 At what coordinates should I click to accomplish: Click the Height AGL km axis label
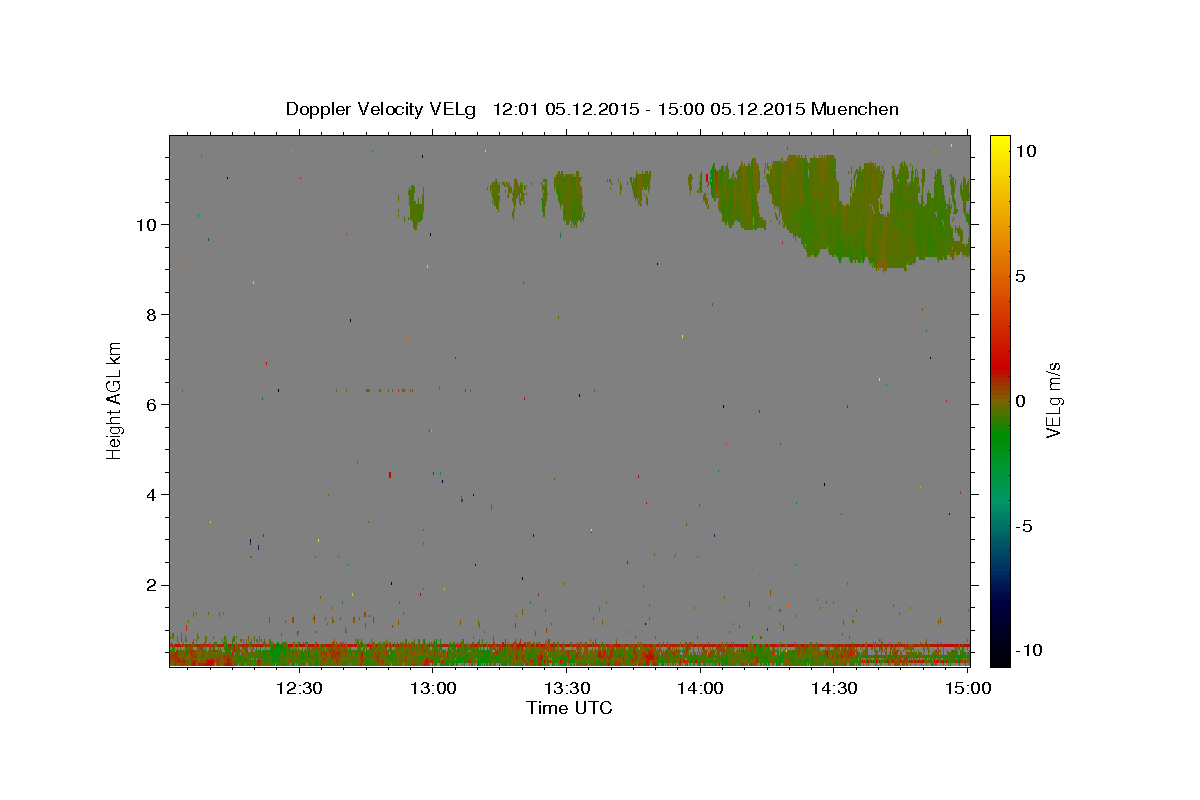point(115,400)
